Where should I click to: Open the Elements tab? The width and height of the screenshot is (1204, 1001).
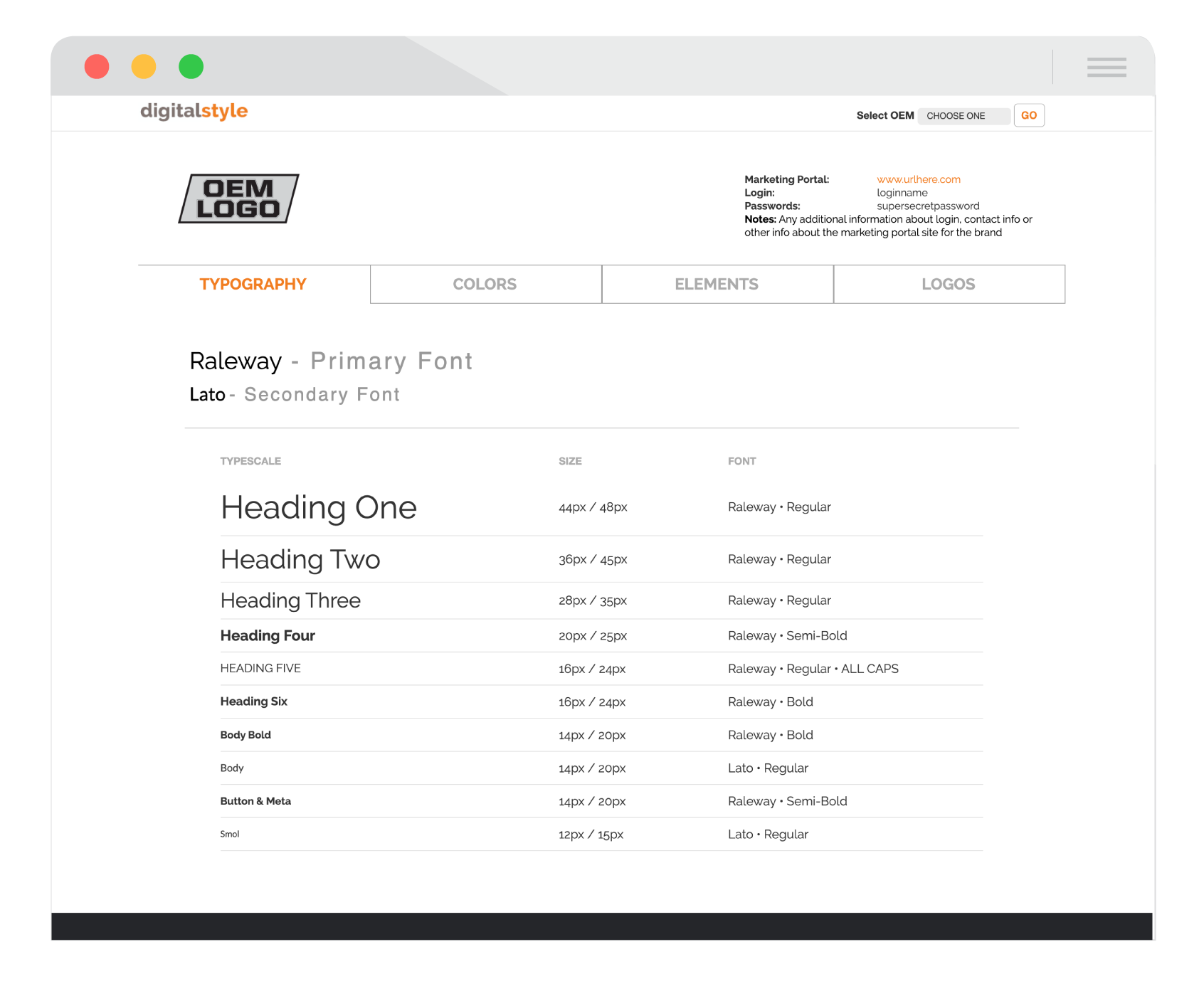[x=717, y=285]
